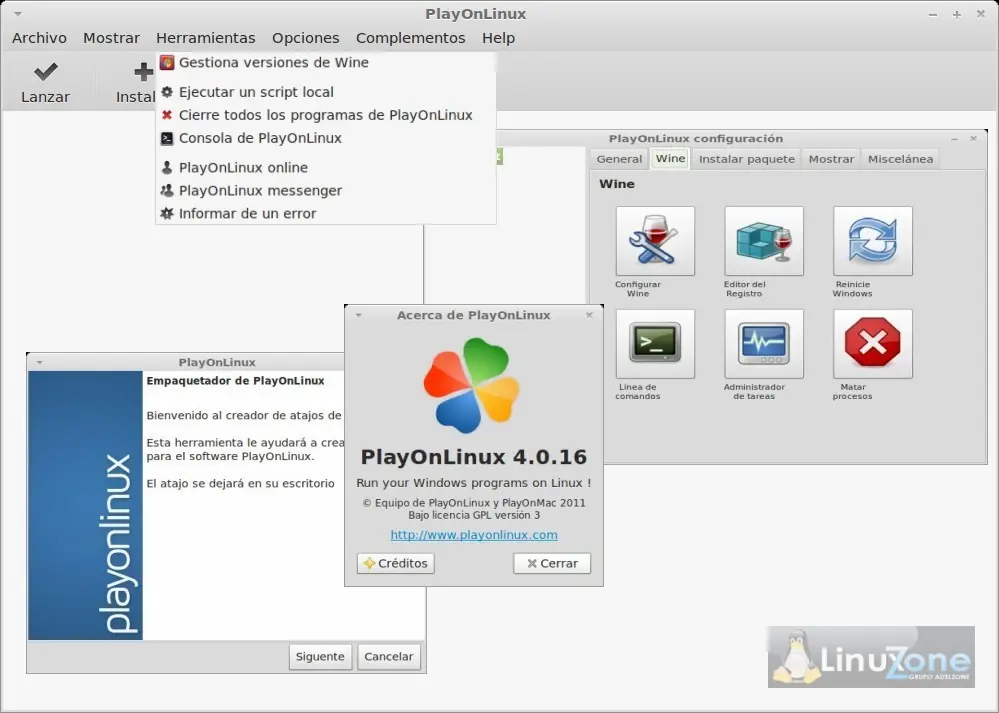The width and height of the screenshot is (999, 713).
Task: Click the Lanzar checkmark toolbar icon
Action: pyautogui.click(x=45, y=71)
